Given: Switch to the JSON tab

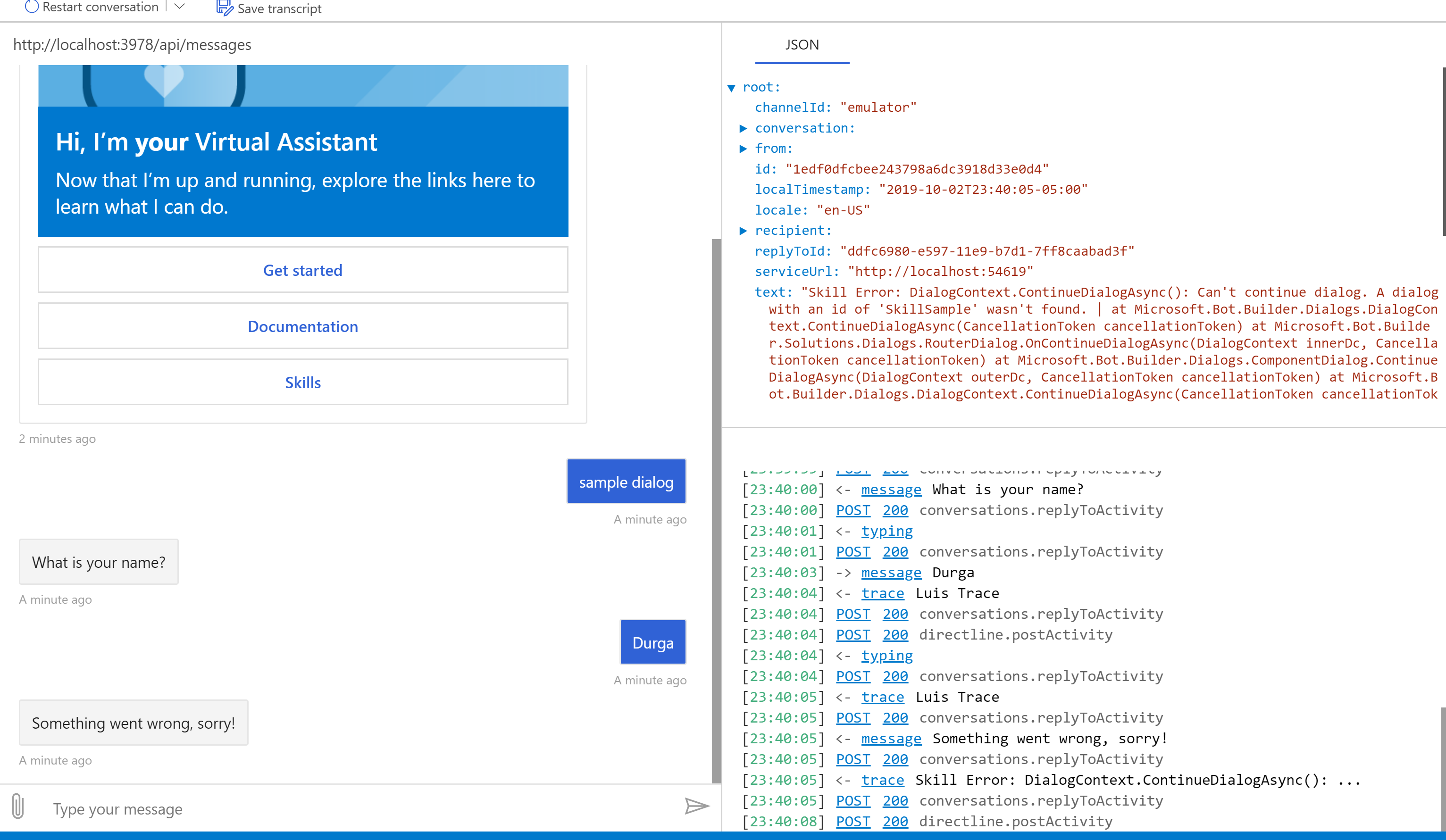Looking at the screenshot, I should click(x=802, y=45).
